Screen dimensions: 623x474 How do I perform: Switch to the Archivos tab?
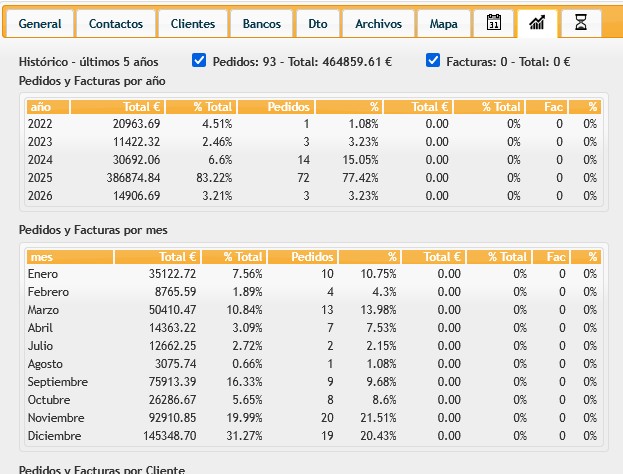tap(378, 23)
